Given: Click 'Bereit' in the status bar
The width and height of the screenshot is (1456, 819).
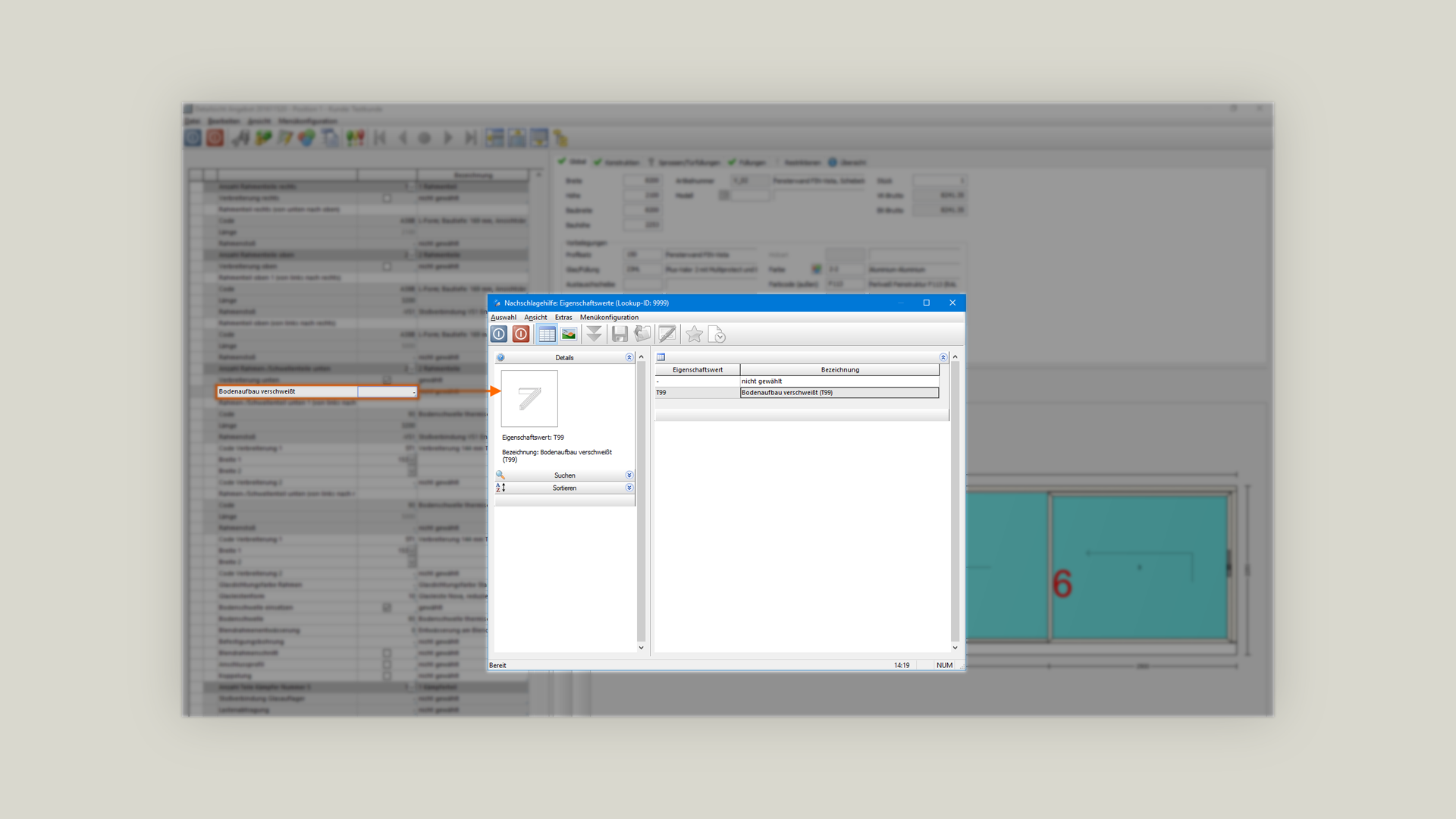Looking at the screenshot, I should tap(497, 666).
